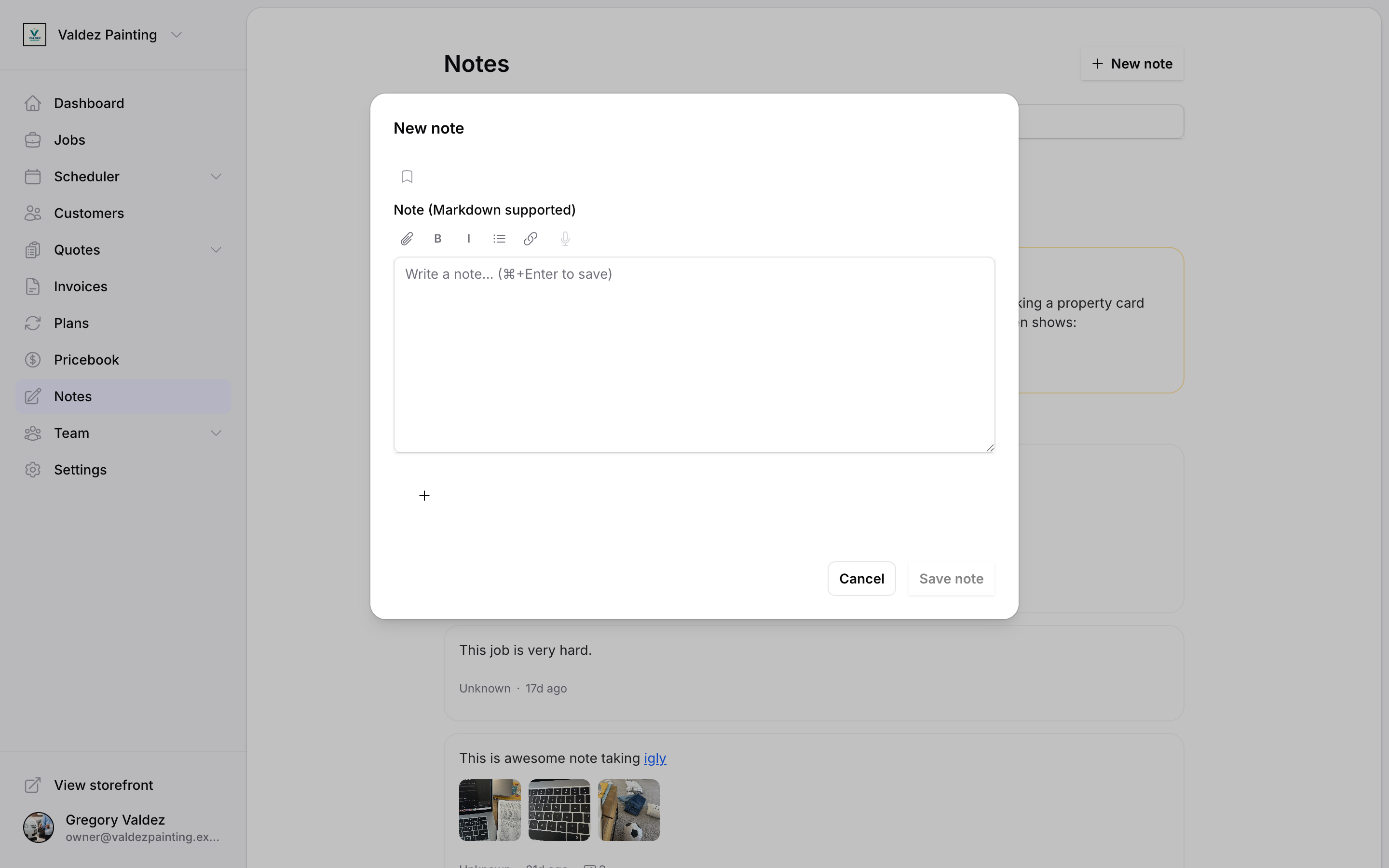The height and width of the screenshot is (868, 1389).
Task: Focus the Write a note text area
Action: 694,355
